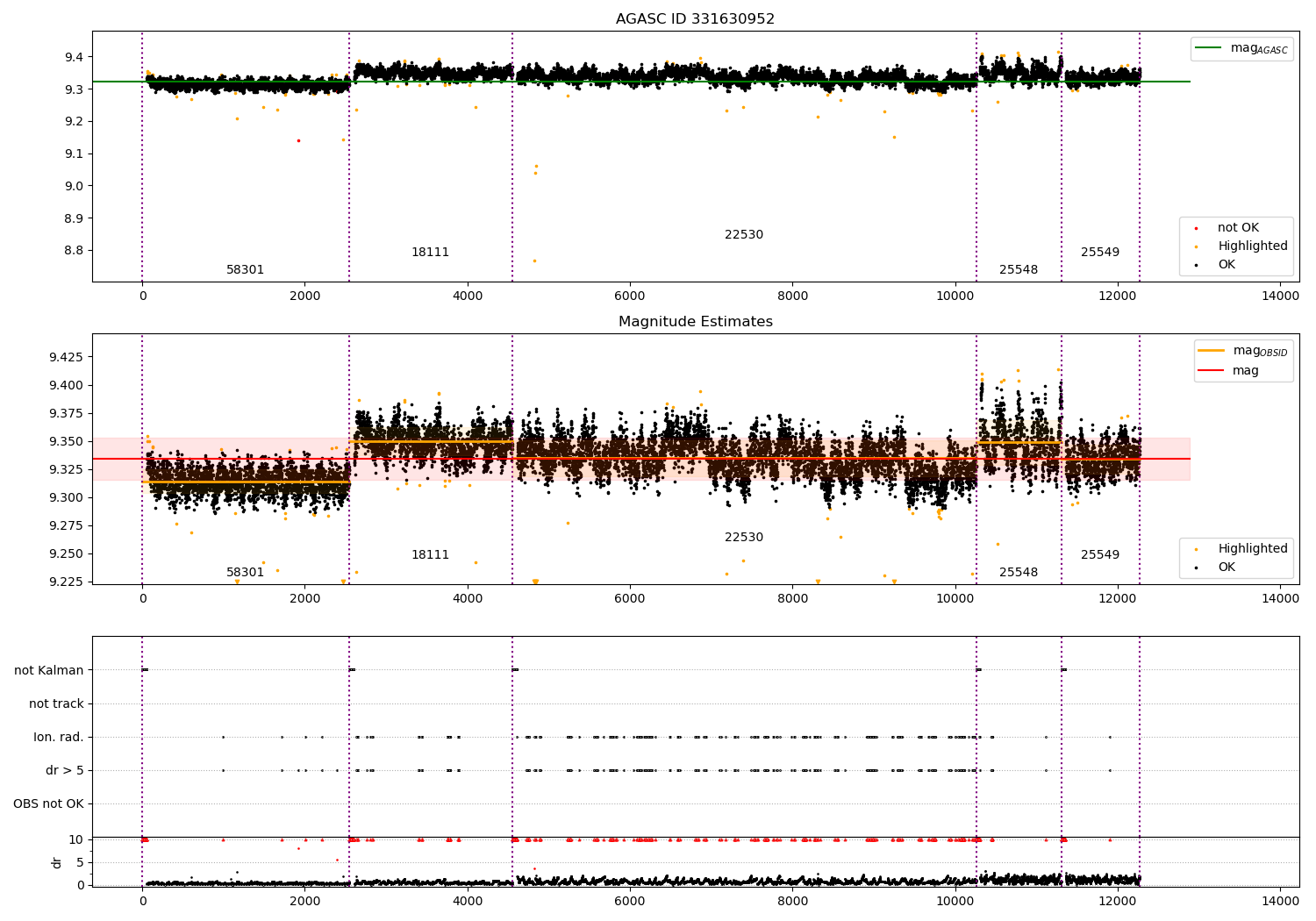
Task: Select OBSID label 22530 in the top plot
Action: pyautogui.click(x=744, y=235)
